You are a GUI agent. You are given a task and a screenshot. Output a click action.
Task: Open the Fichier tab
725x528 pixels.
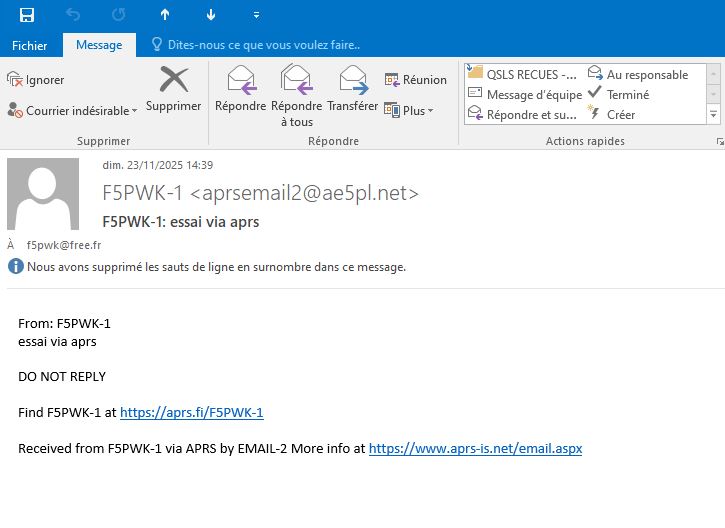pos(29,45)
